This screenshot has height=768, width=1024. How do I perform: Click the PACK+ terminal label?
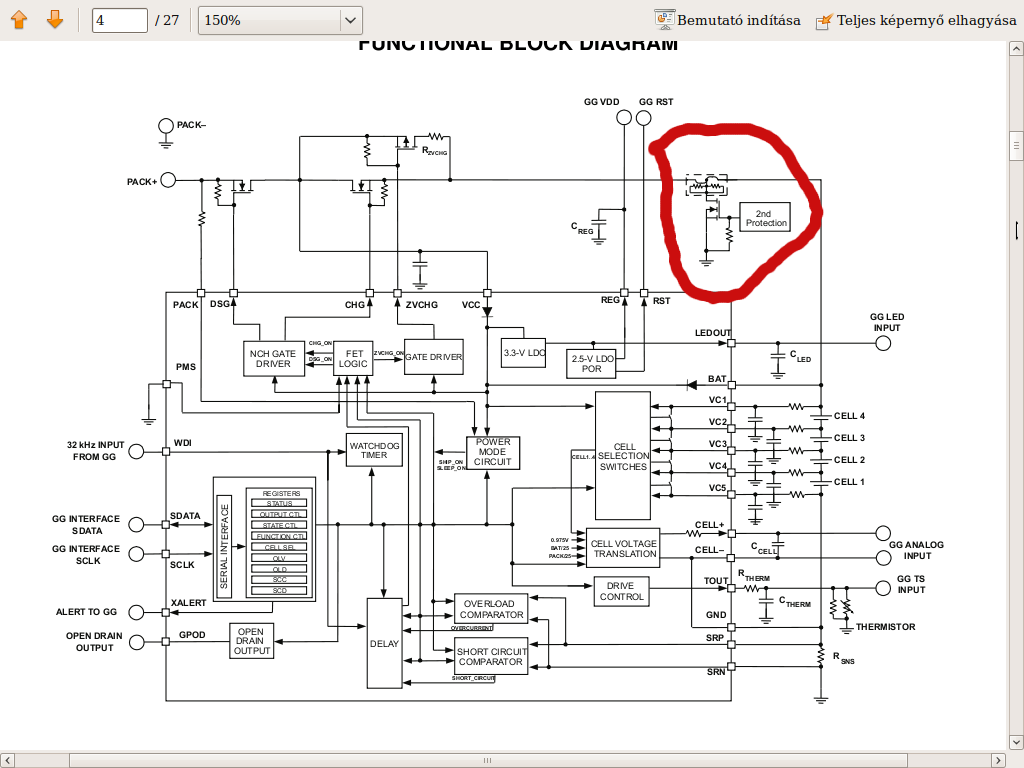pos(142,182)
